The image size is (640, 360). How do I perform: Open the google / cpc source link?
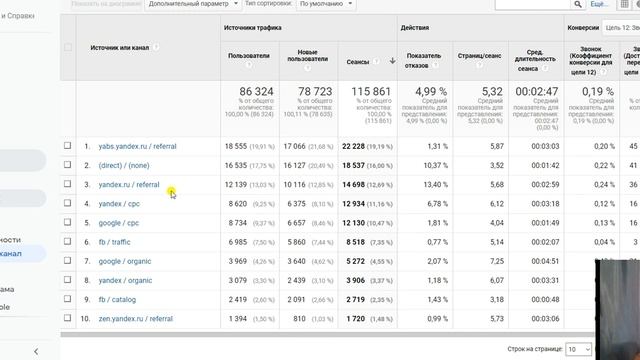click(118, 223)
